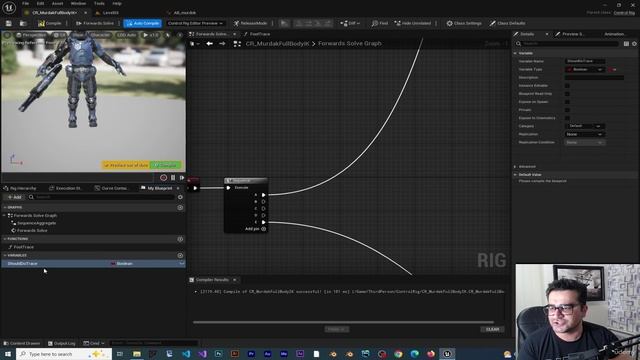Screen dimensions: 640x360
Task: Open the Category Default dropdown
Action: [584, 126]
